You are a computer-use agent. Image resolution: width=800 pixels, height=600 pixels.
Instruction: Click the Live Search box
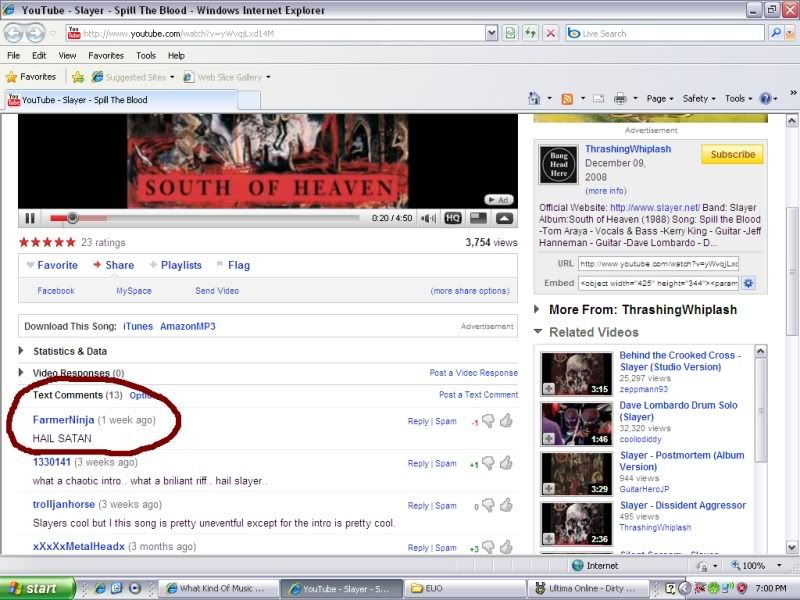point(665,34)
